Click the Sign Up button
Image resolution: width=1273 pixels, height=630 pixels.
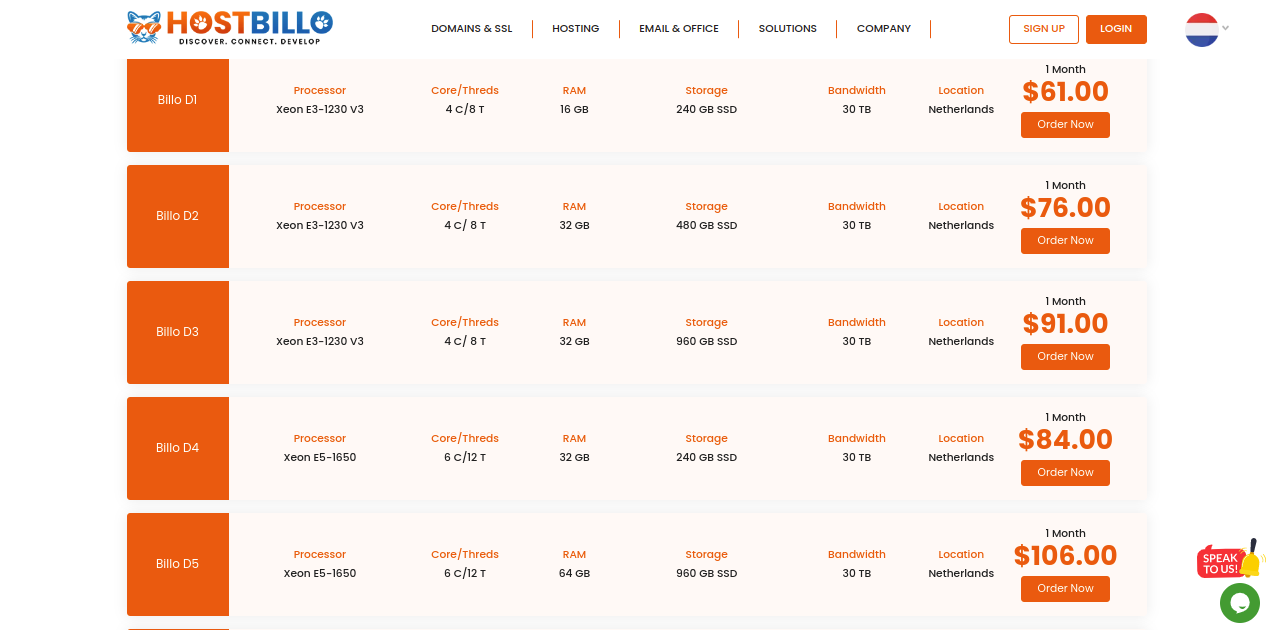1044,29
